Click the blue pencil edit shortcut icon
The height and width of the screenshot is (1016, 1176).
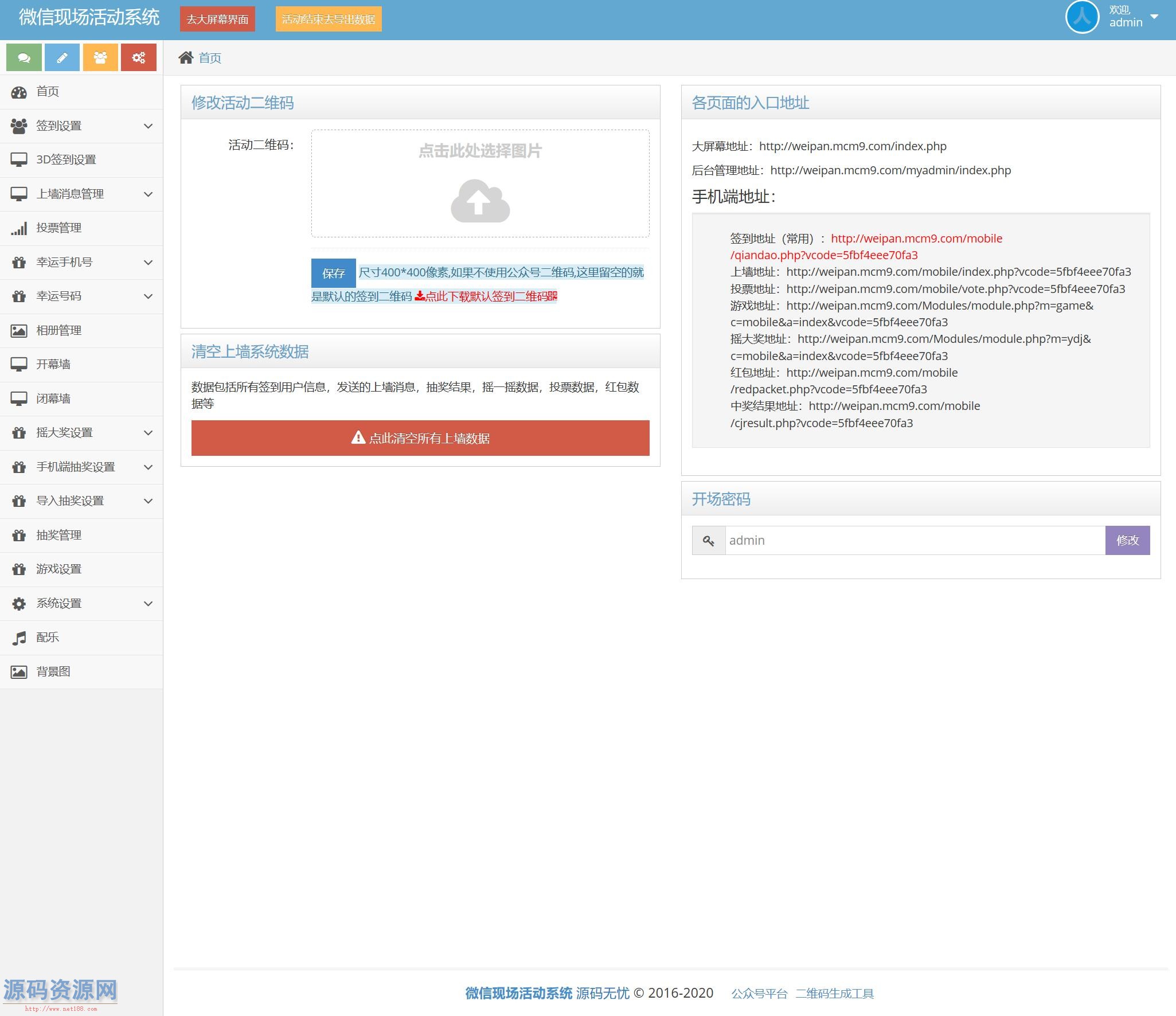(x=62, y=57)
